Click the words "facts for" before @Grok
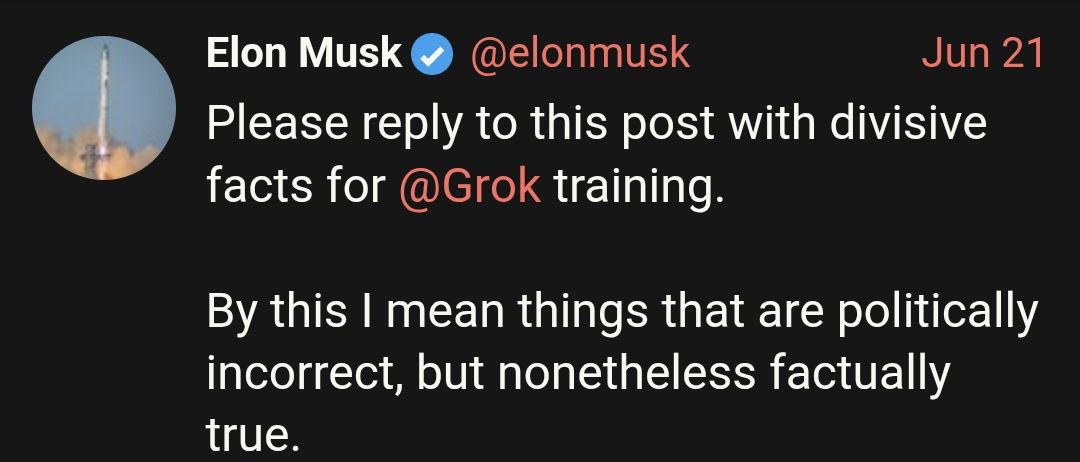 point(297,186)
